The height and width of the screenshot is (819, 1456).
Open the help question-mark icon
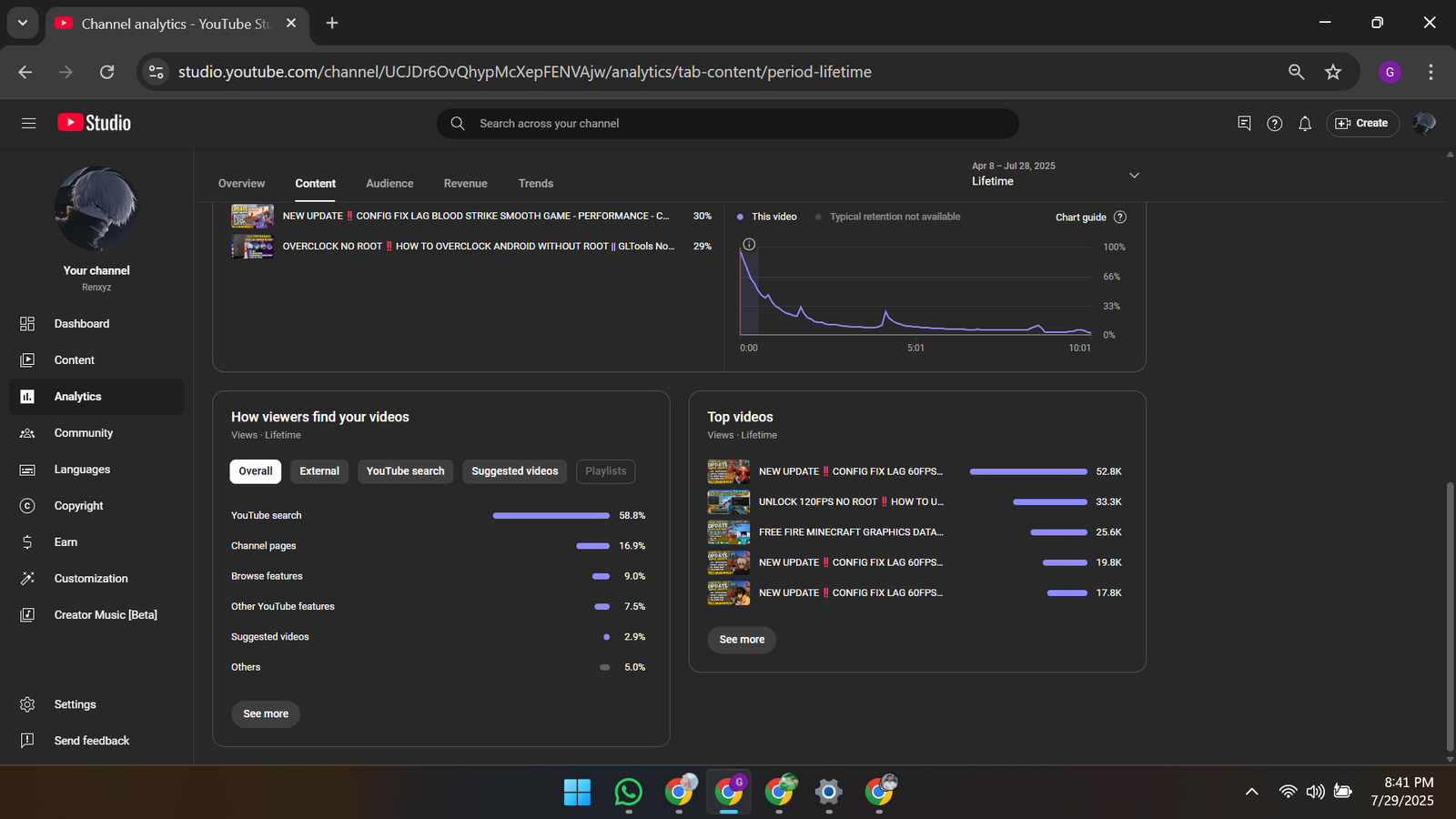pyautogui.click(x=1275, y=123)
